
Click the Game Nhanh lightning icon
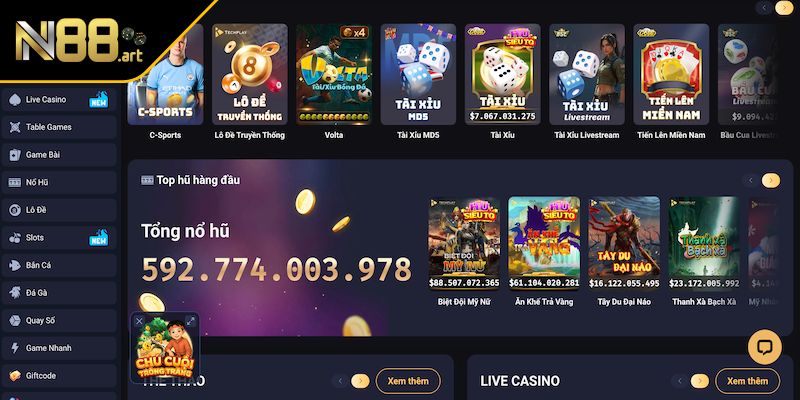(x=15, y=348)
